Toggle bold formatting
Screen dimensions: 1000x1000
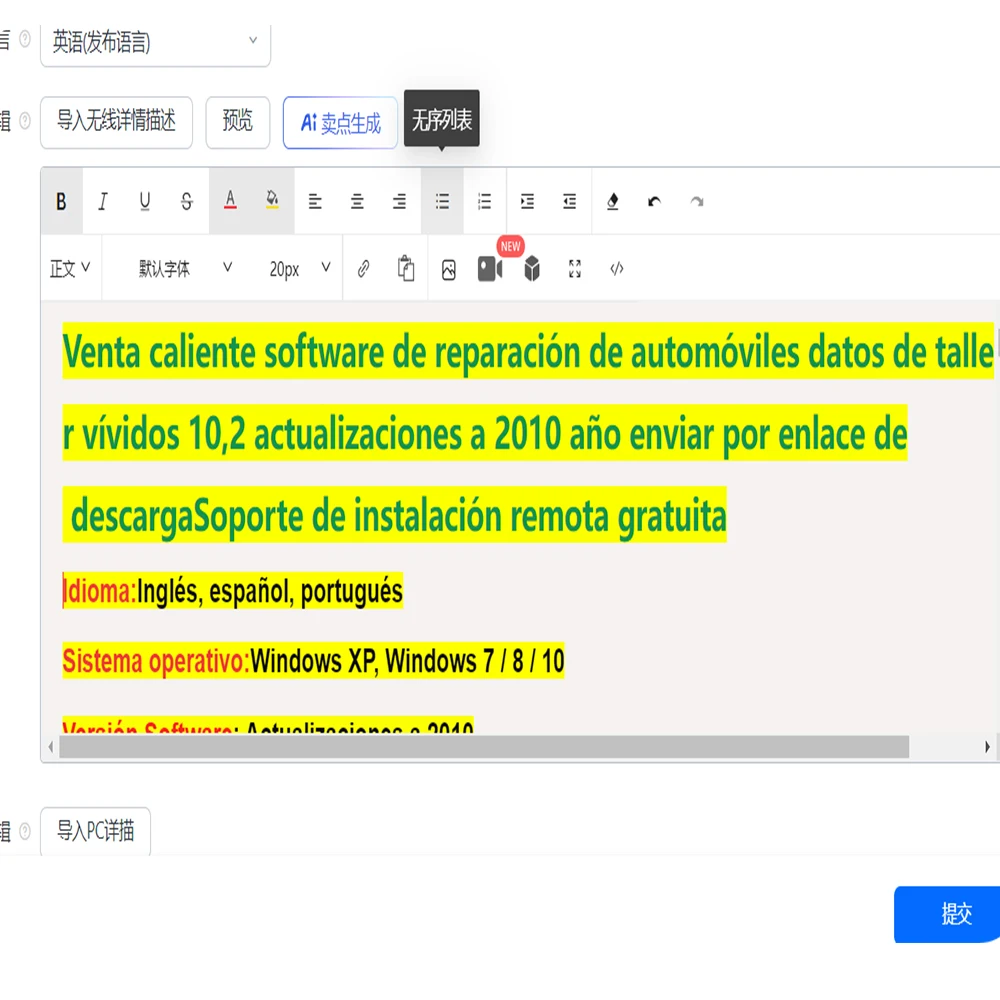[61, 201]
